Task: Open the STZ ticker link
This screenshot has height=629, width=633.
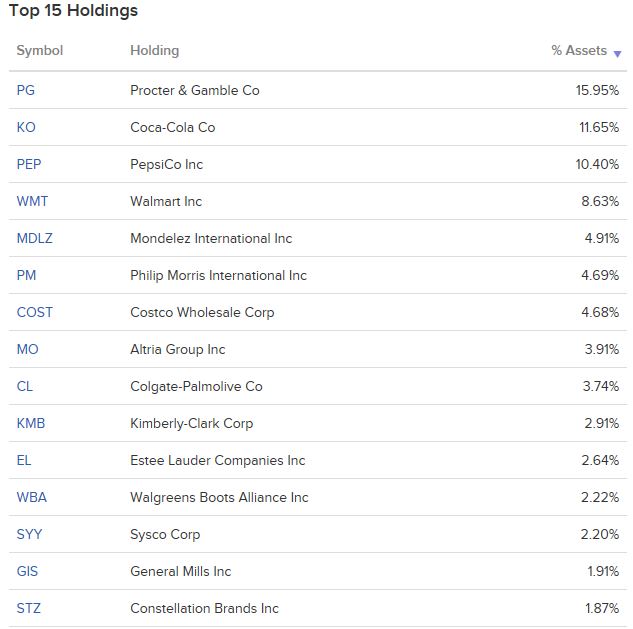Action: click(x=28, y=608)
